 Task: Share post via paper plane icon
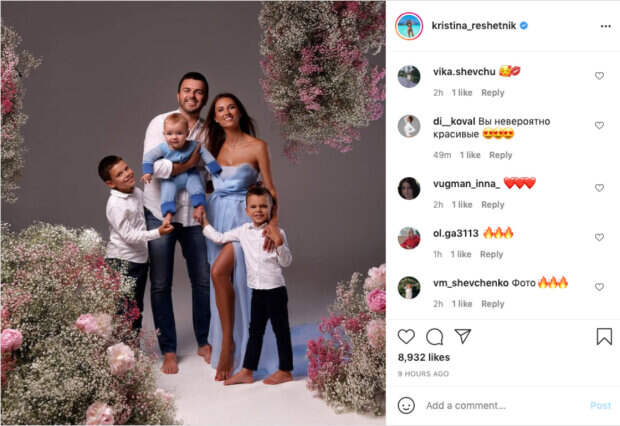click(462, 336)
